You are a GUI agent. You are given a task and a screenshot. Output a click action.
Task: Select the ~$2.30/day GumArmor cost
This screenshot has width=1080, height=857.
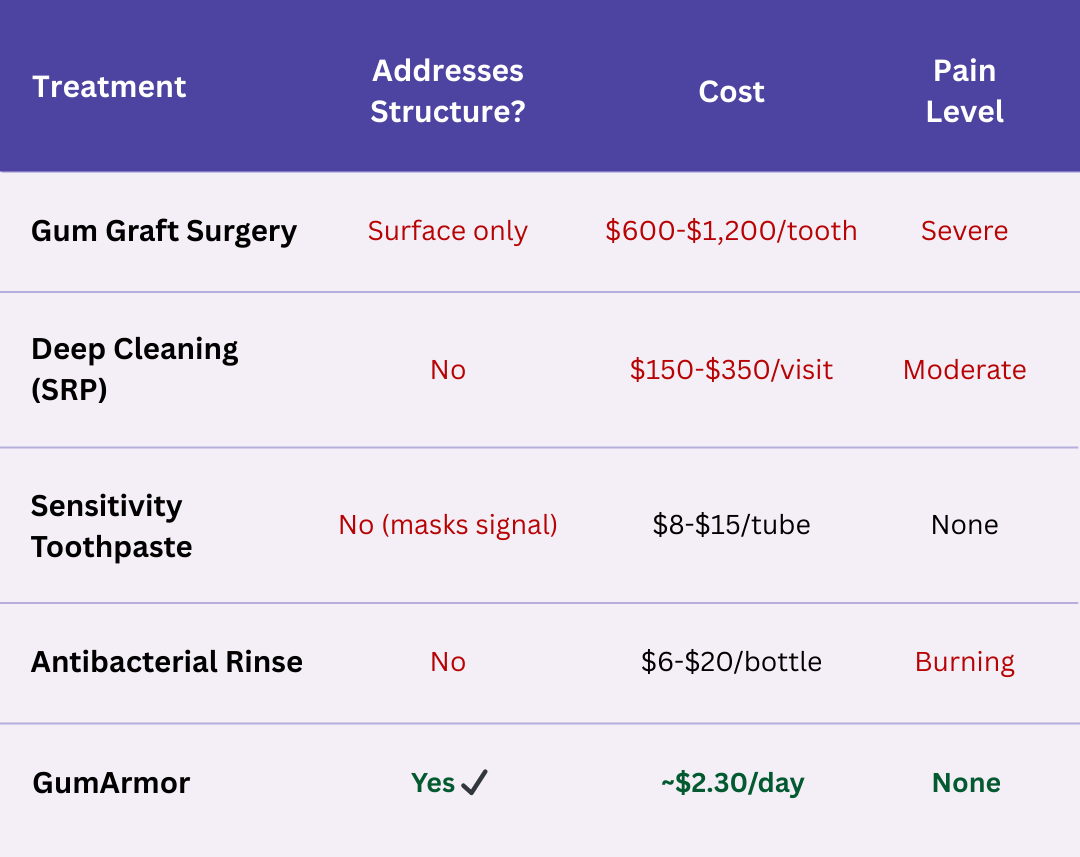coord(731,783)
